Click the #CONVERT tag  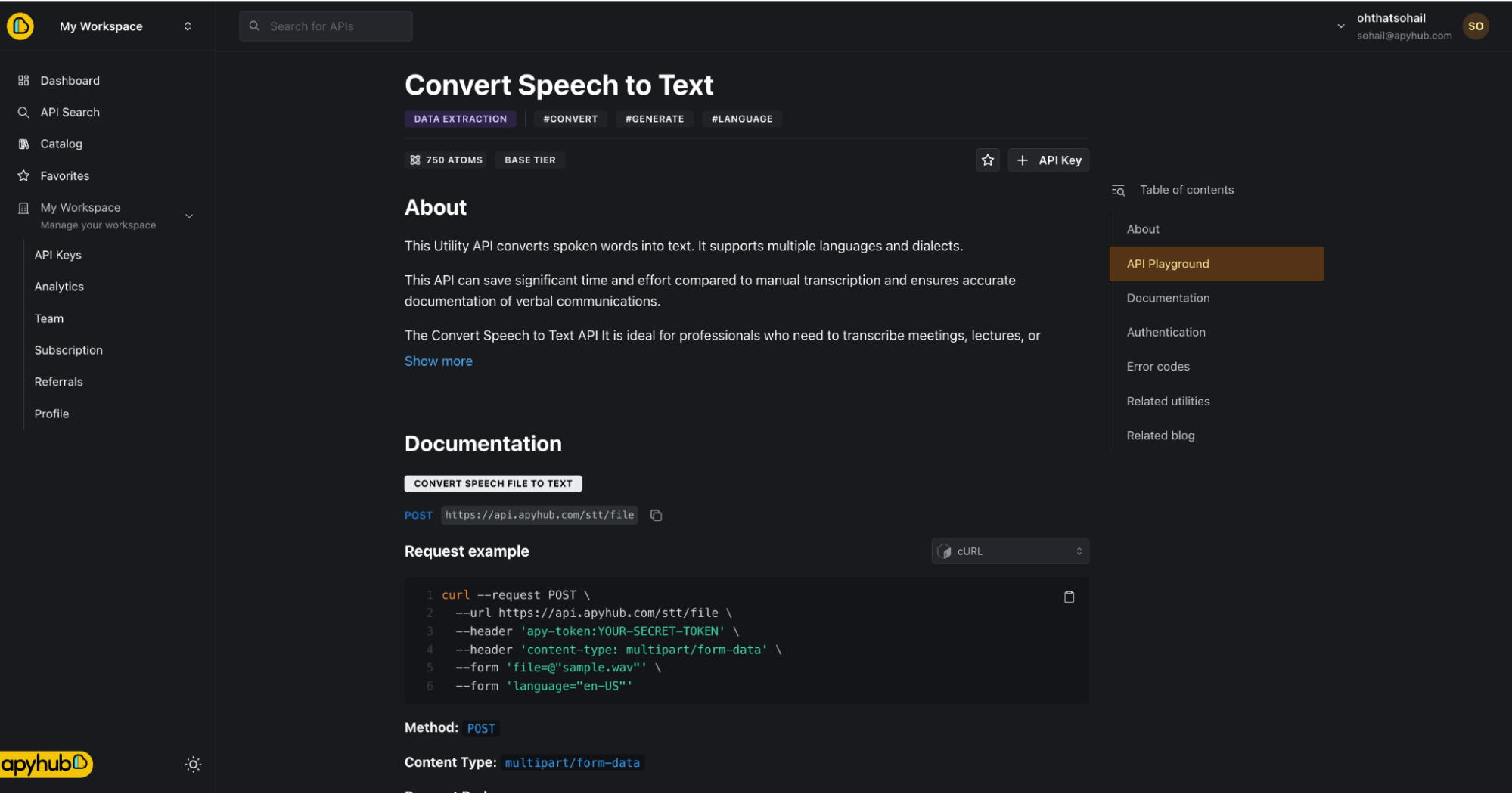[570, 119]
